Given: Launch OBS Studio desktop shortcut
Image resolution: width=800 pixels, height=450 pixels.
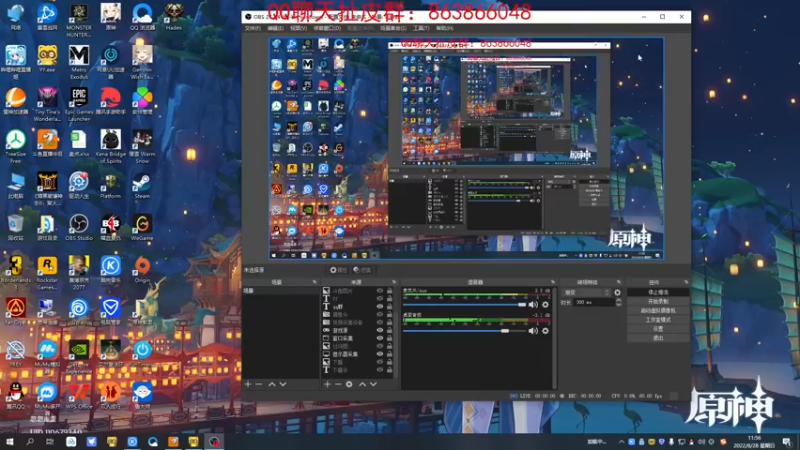Looking at the screenshot, I should click(x=79, y=228).
